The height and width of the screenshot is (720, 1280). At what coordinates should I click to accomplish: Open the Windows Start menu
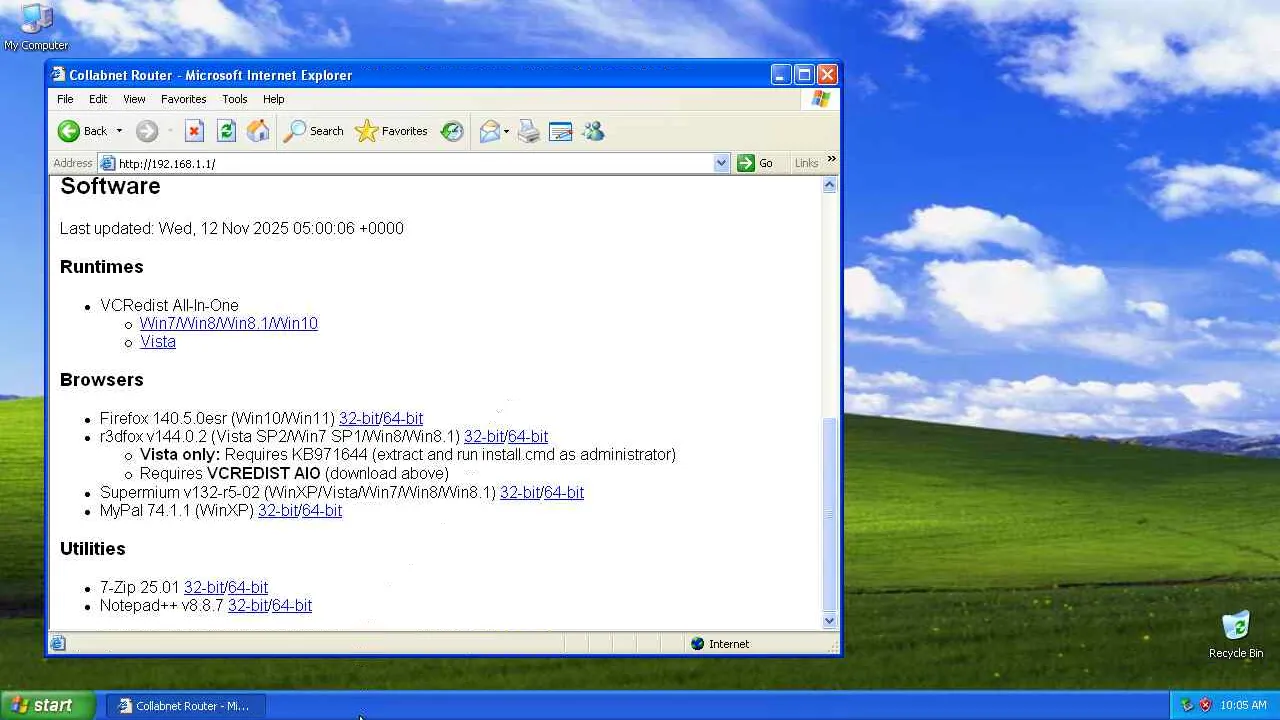tap(47, 705)
